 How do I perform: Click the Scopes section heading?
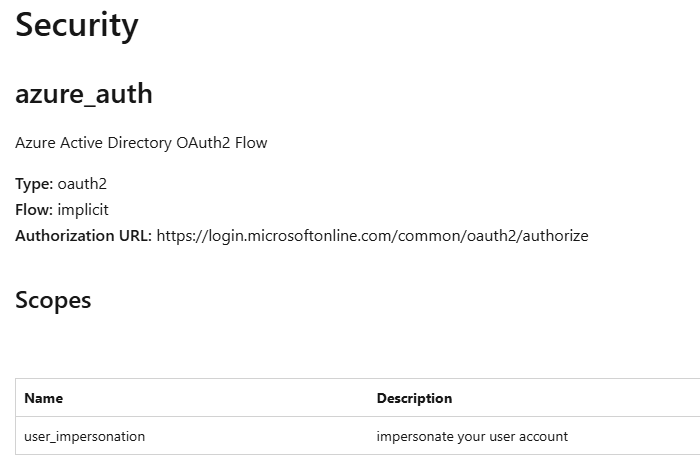[53, 300]
